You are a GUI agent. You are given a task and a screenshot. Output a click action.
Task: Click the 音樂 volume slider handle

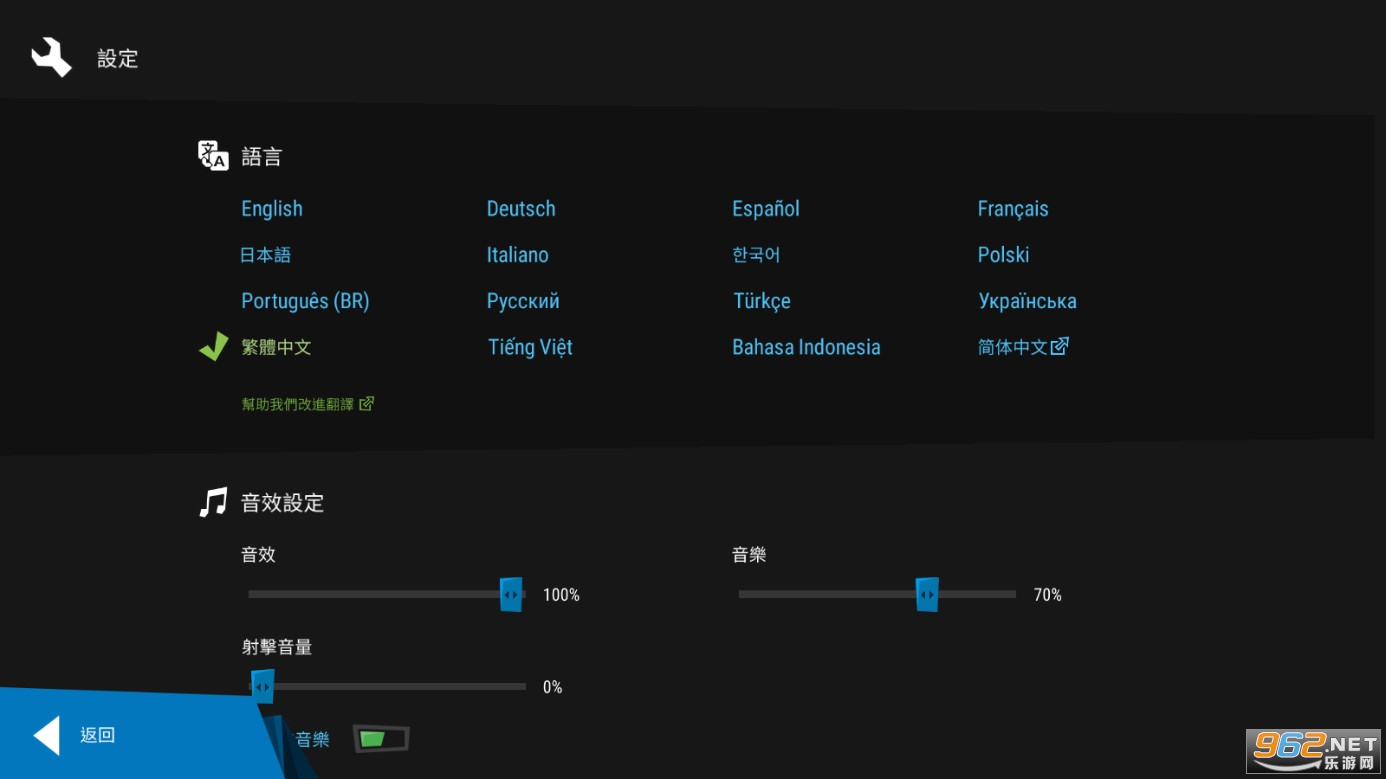click(927, 594)
